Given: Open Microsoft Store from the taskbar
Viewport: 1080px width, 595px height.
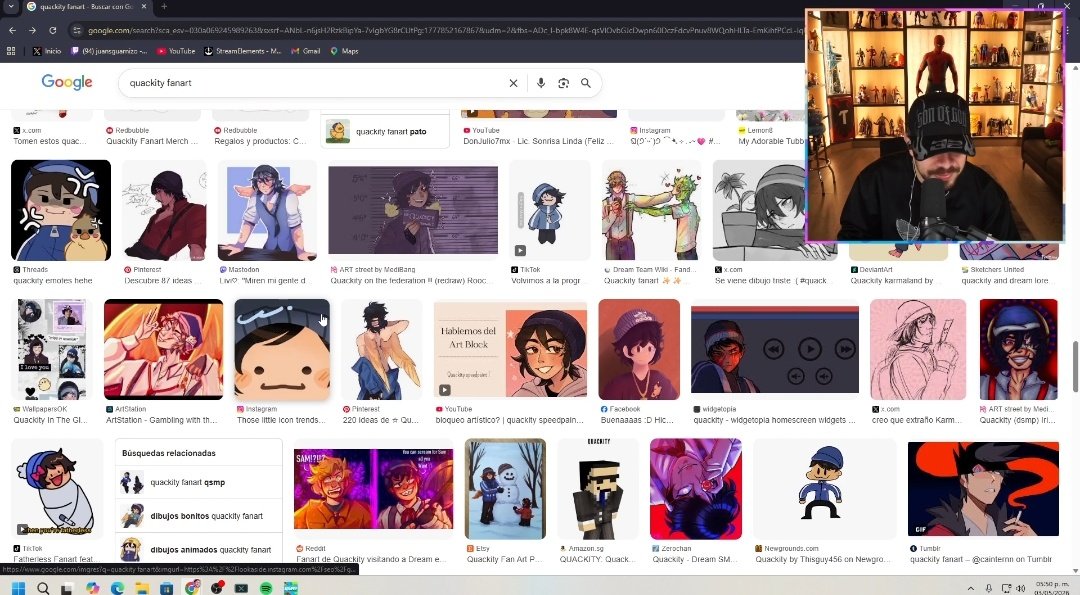Looking at the screenshot, I should click(x=167, y=587).
